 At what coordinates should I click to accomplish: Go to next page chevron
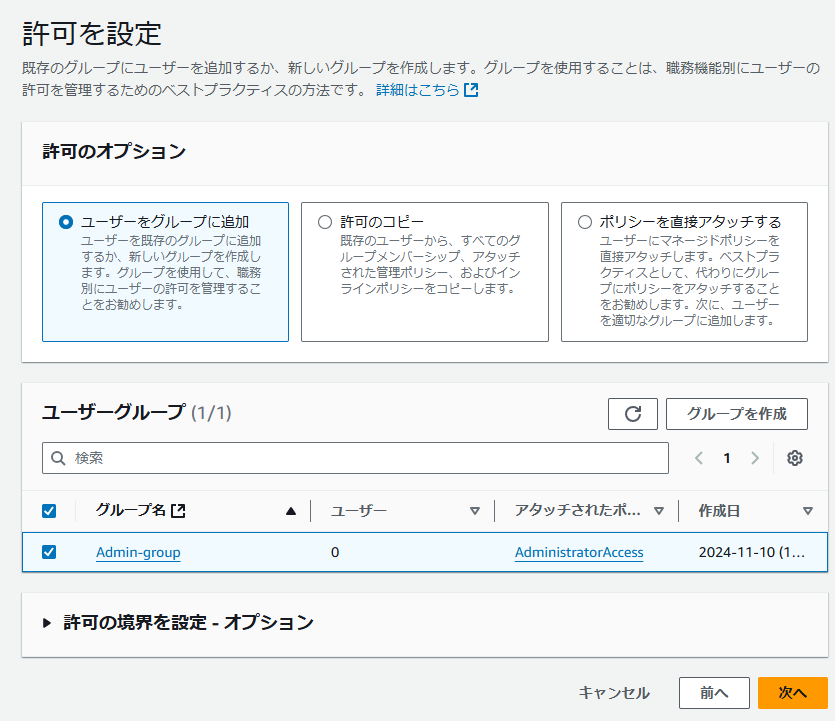click(755, 458)
